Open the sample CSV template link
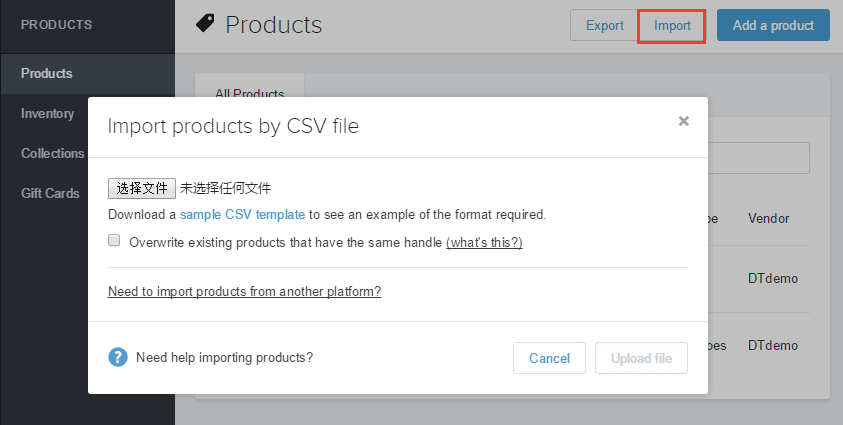The width and height of the screenshot is (843, 425). 242,214
